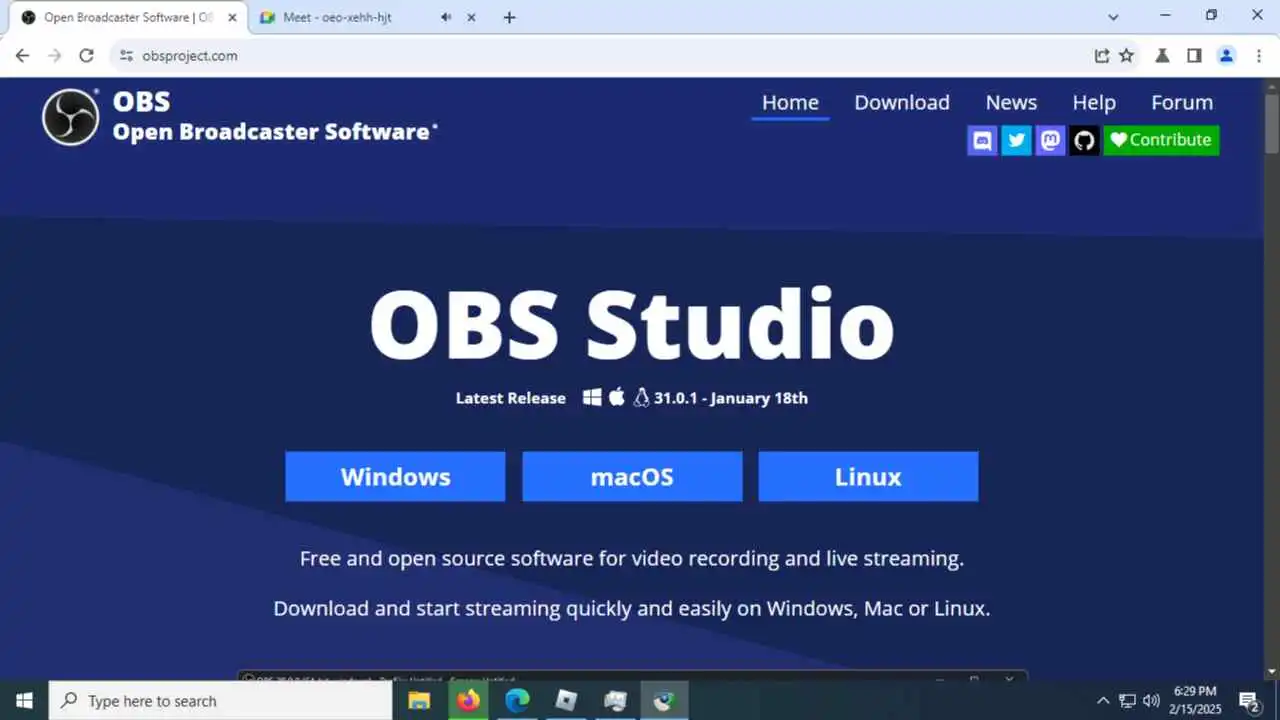Image resolution: width=1280 pixels, height=720 pixels.
Task: Toggle the browser side panel icon
Action: click(1194, 56)
